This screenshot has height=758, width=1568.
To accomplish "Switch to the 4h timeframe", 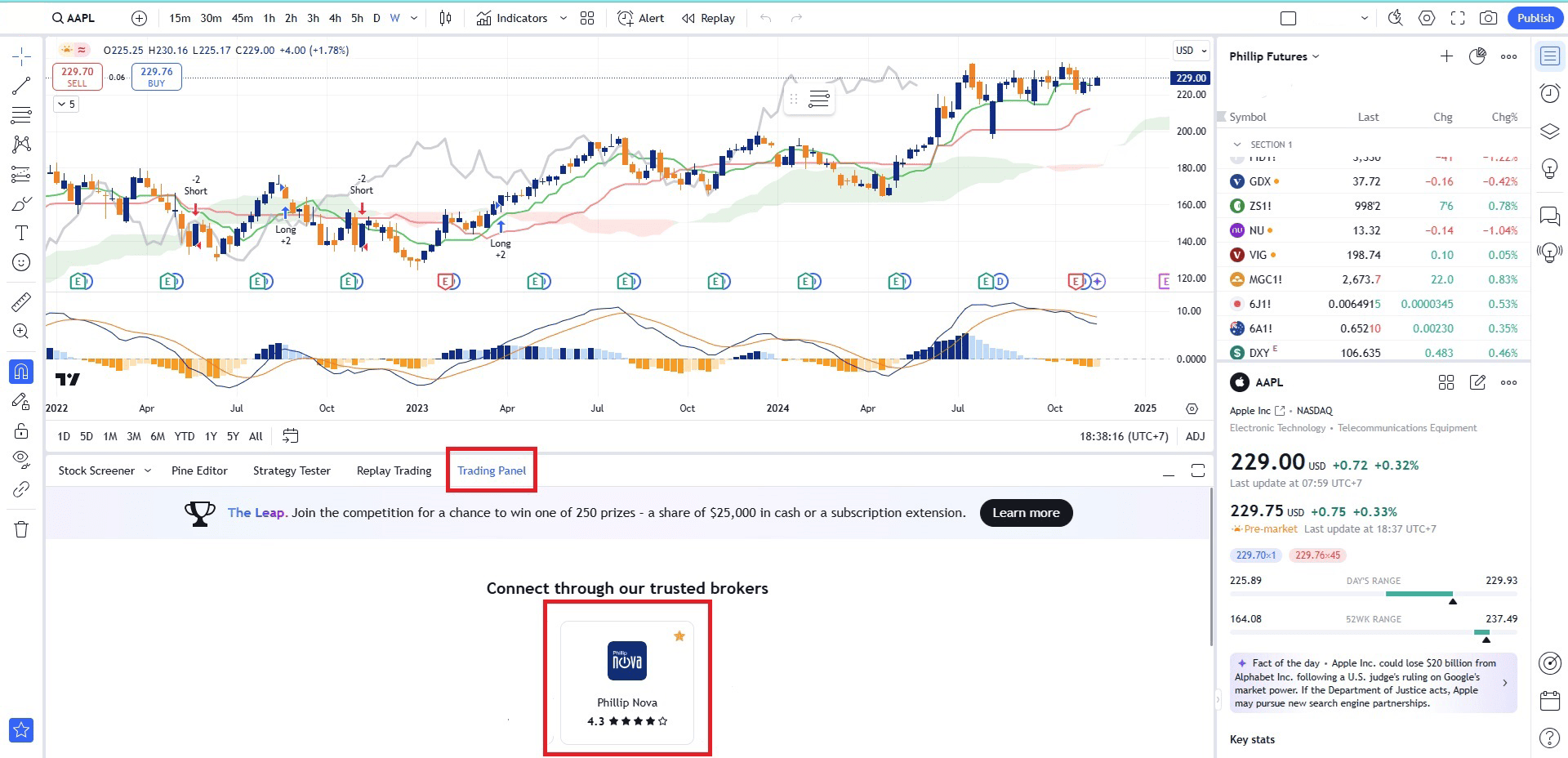I will pos(335,18).
